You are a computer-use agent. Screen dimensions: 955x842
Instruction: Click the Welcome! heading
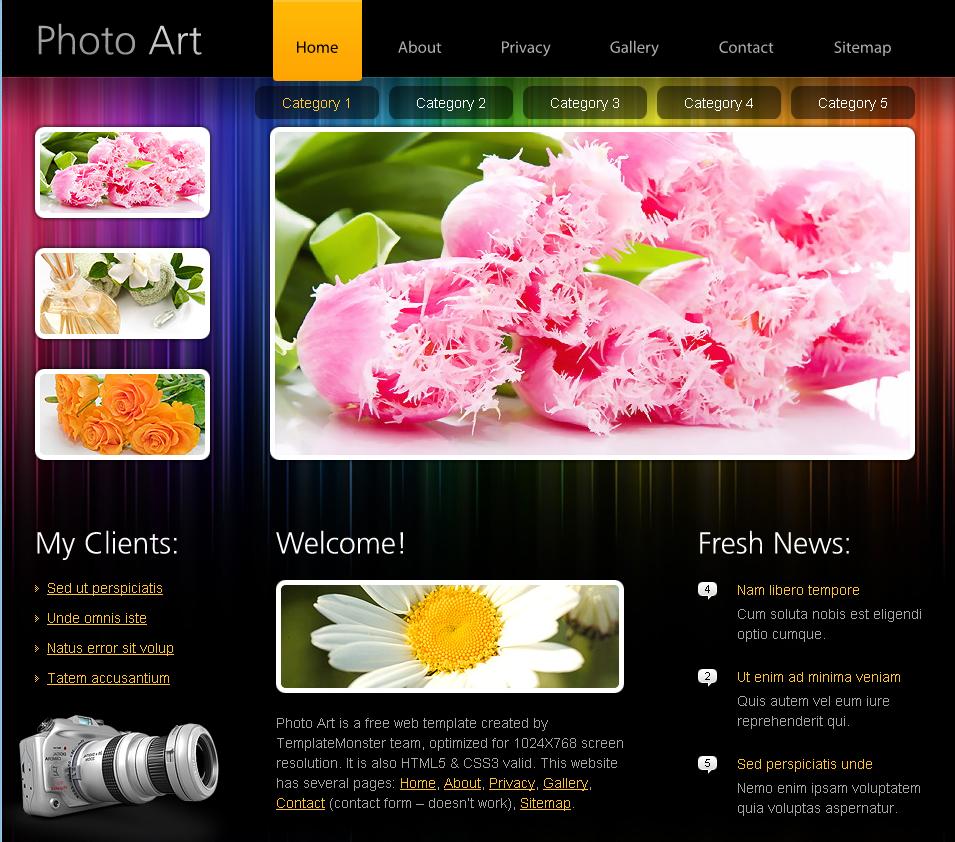pos(340,543)
